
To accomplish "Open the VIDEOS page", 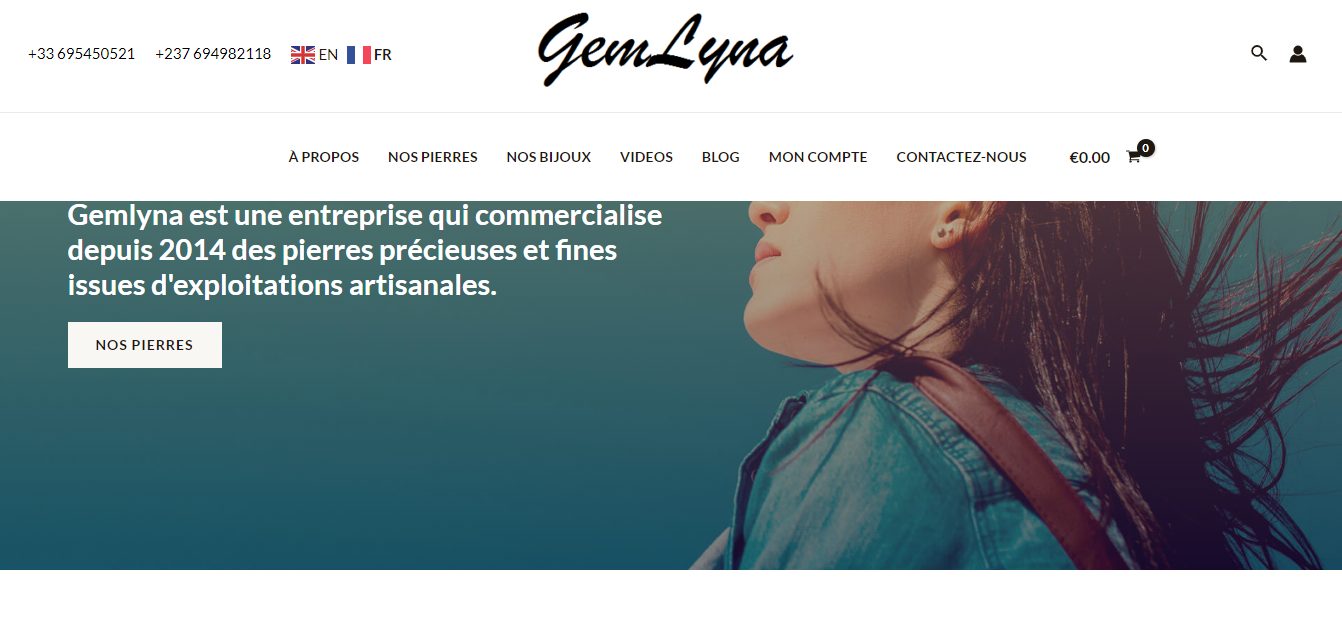I will (x=646, y=157).
